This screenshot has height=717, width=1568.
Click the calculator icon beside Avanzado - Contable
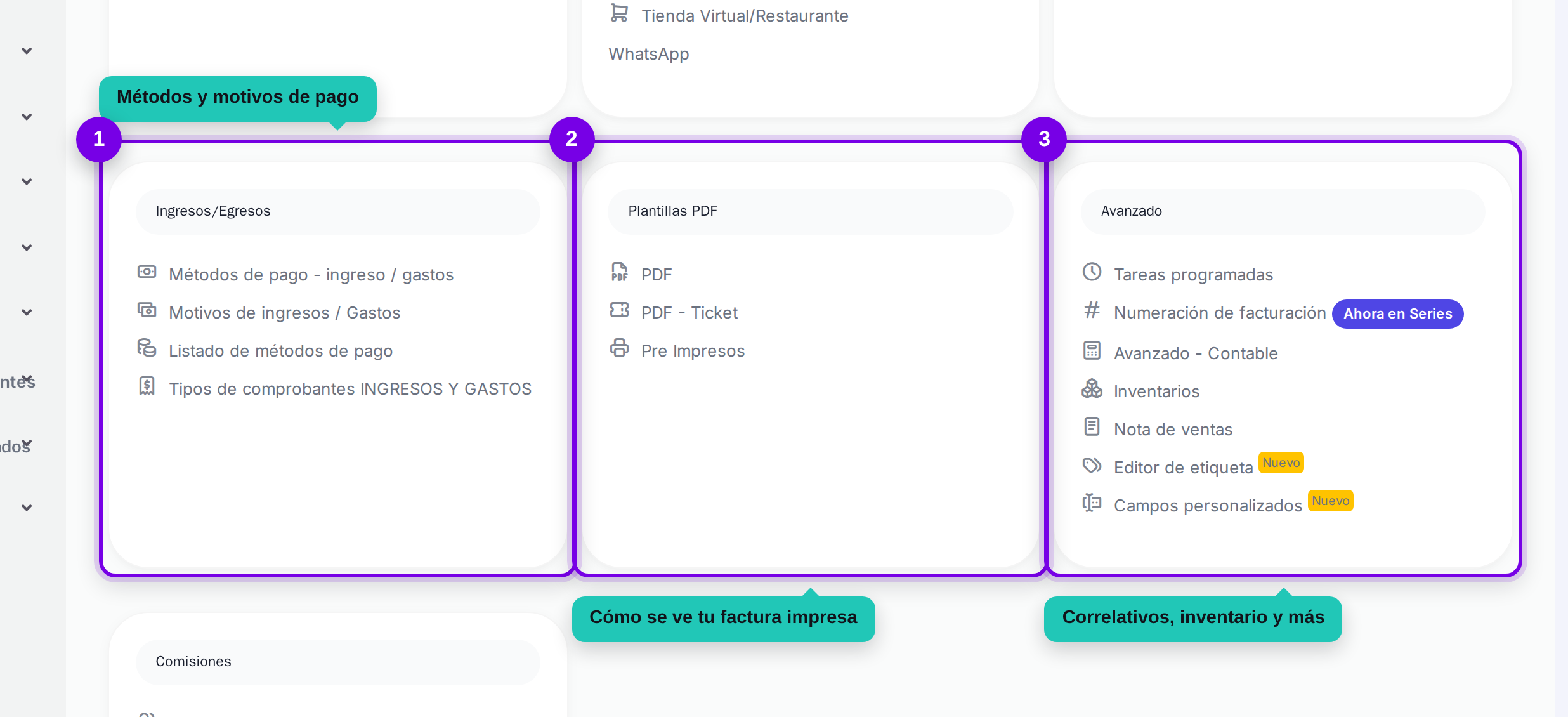click(1092, 350)
